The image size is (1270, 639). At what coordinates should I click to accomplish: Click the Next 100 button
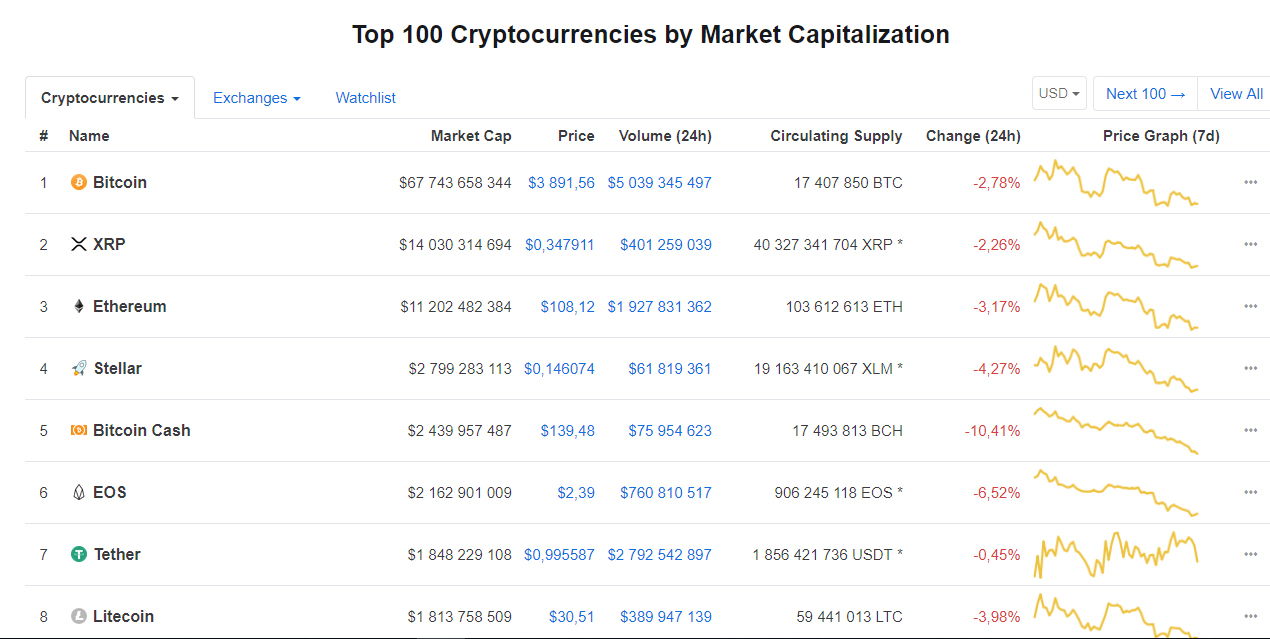(1145, 94)
